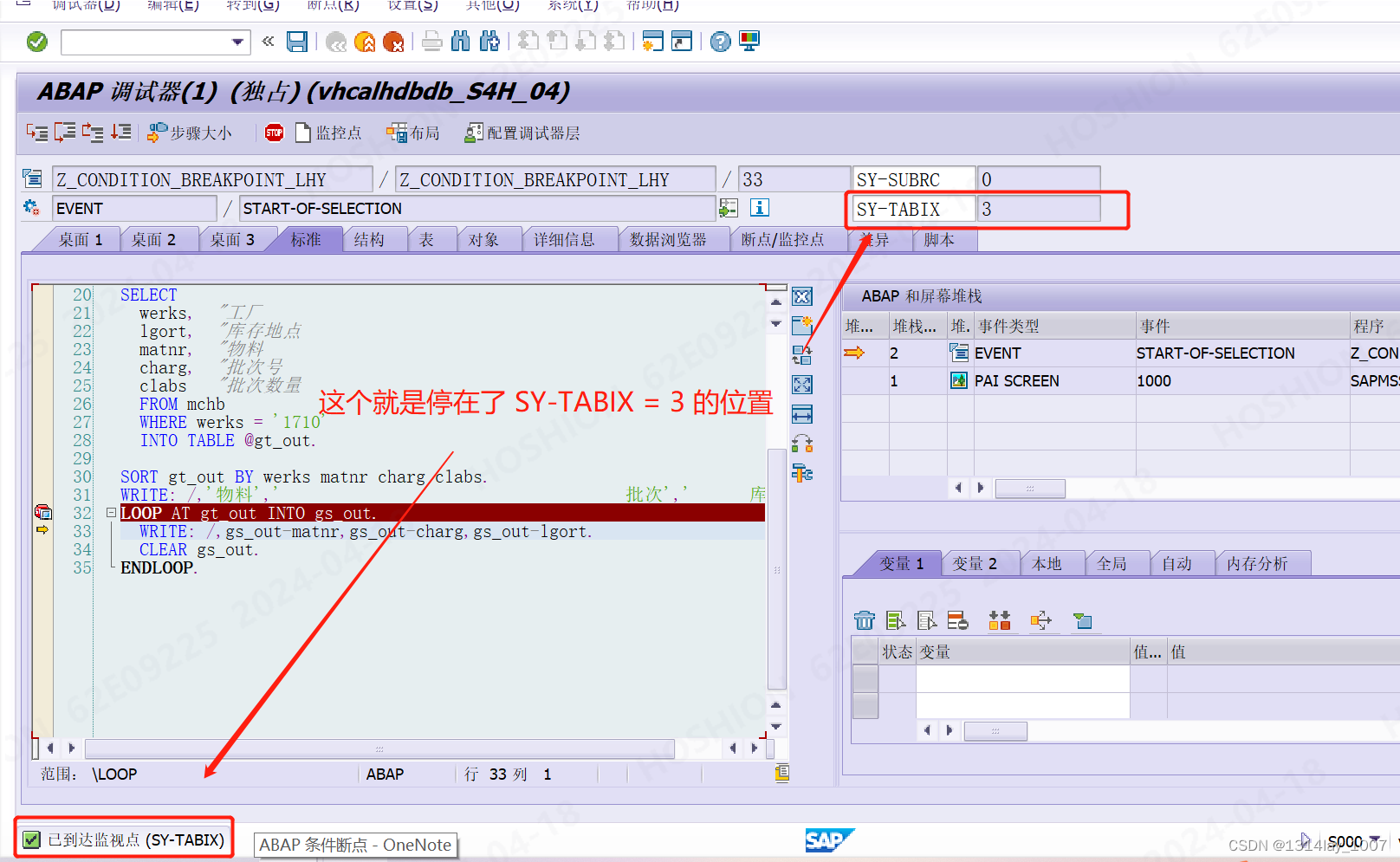Click 配置调试器层 button

[x=522, y=133]
